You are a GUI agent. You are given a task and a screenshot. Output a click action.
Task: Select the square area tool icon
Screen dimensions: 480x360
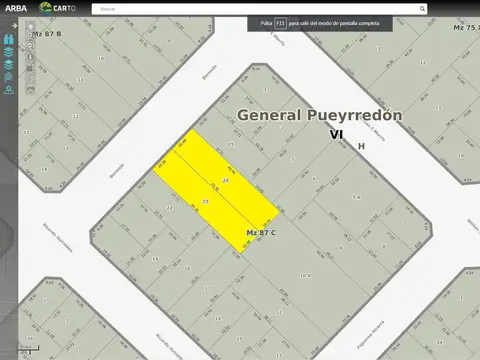click(x=30, y=68)
